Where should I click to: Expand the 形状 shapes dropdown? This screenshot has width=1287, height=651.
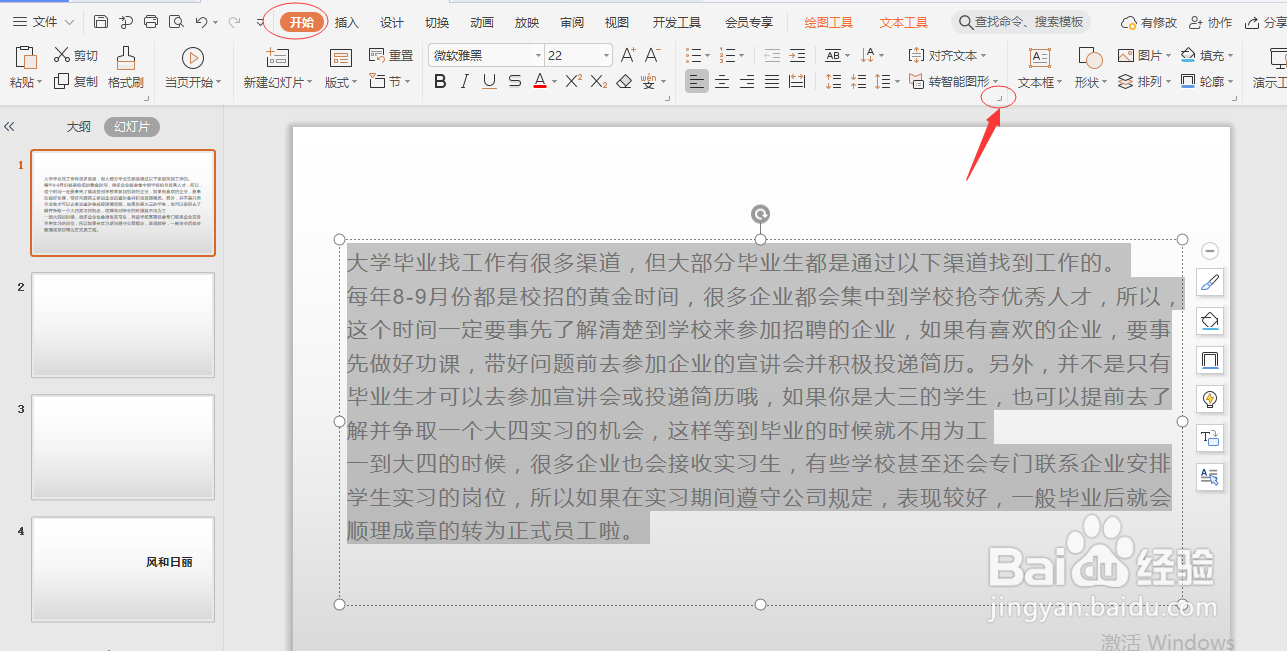click(x=1090, y=82)
